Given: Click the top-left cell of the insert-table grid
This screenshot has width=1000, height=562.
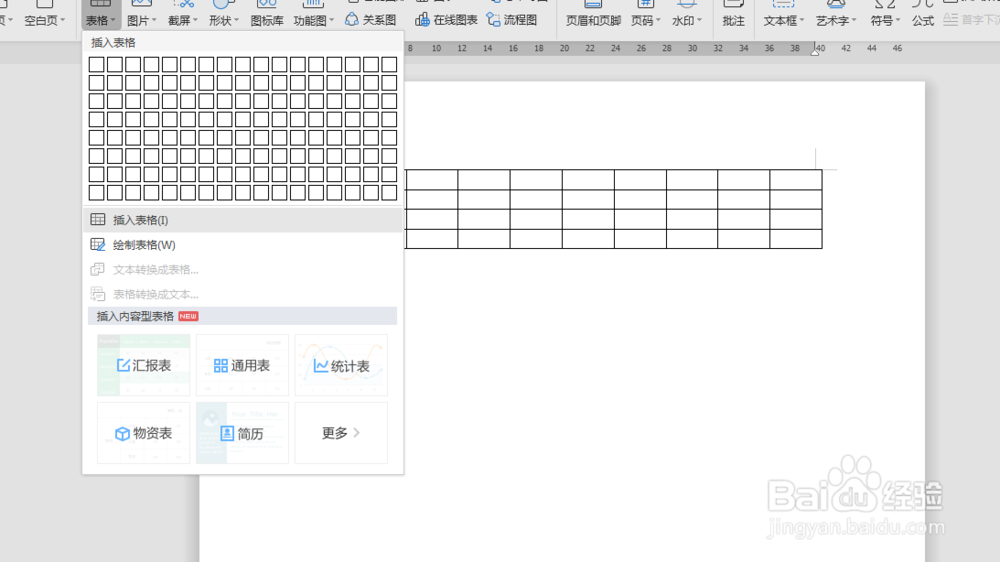Looking at the screenshot, I should tap(96, 64).
